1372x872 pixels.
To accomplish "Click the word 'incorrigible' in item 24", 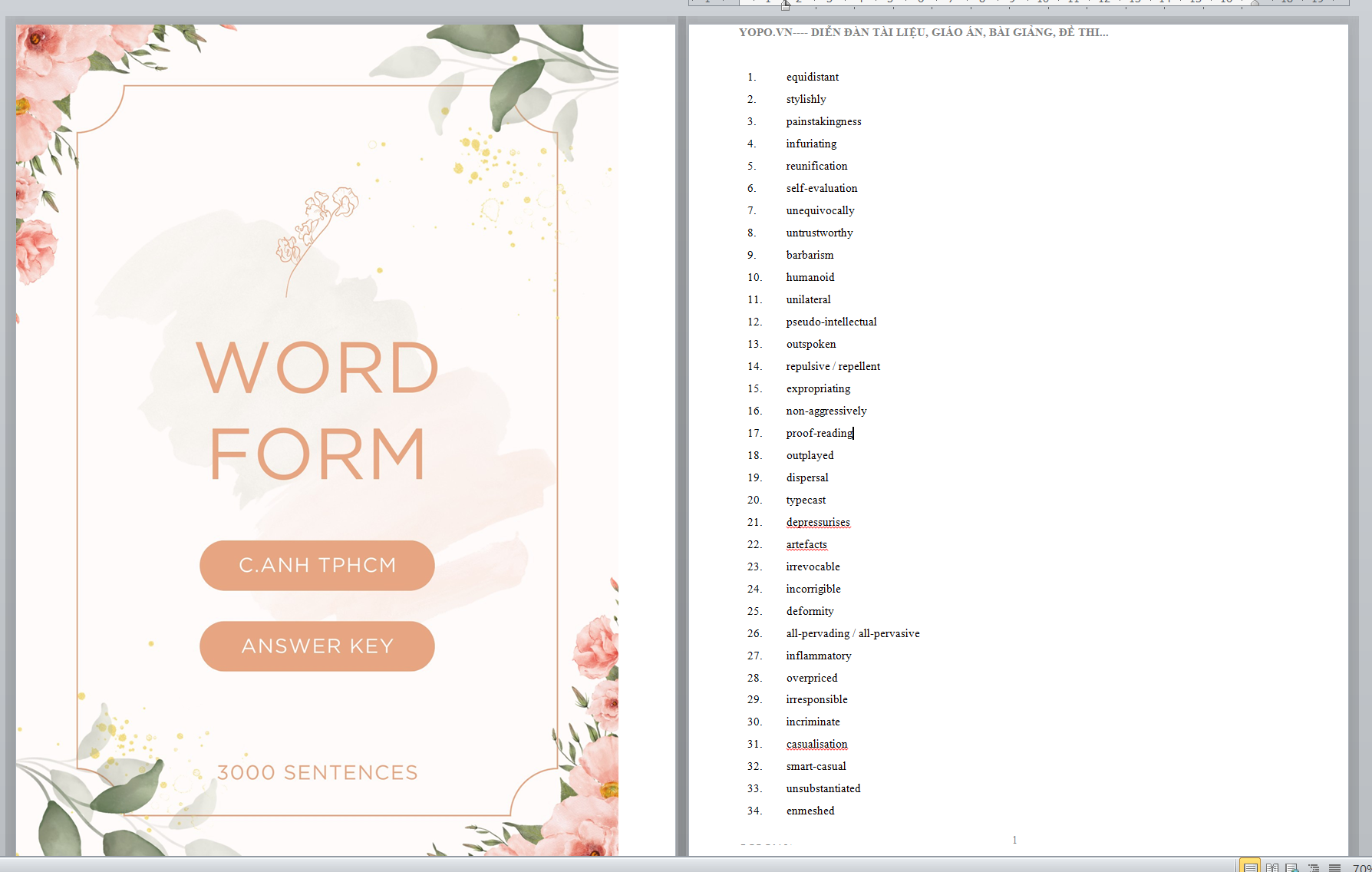I will click(813, 589).
